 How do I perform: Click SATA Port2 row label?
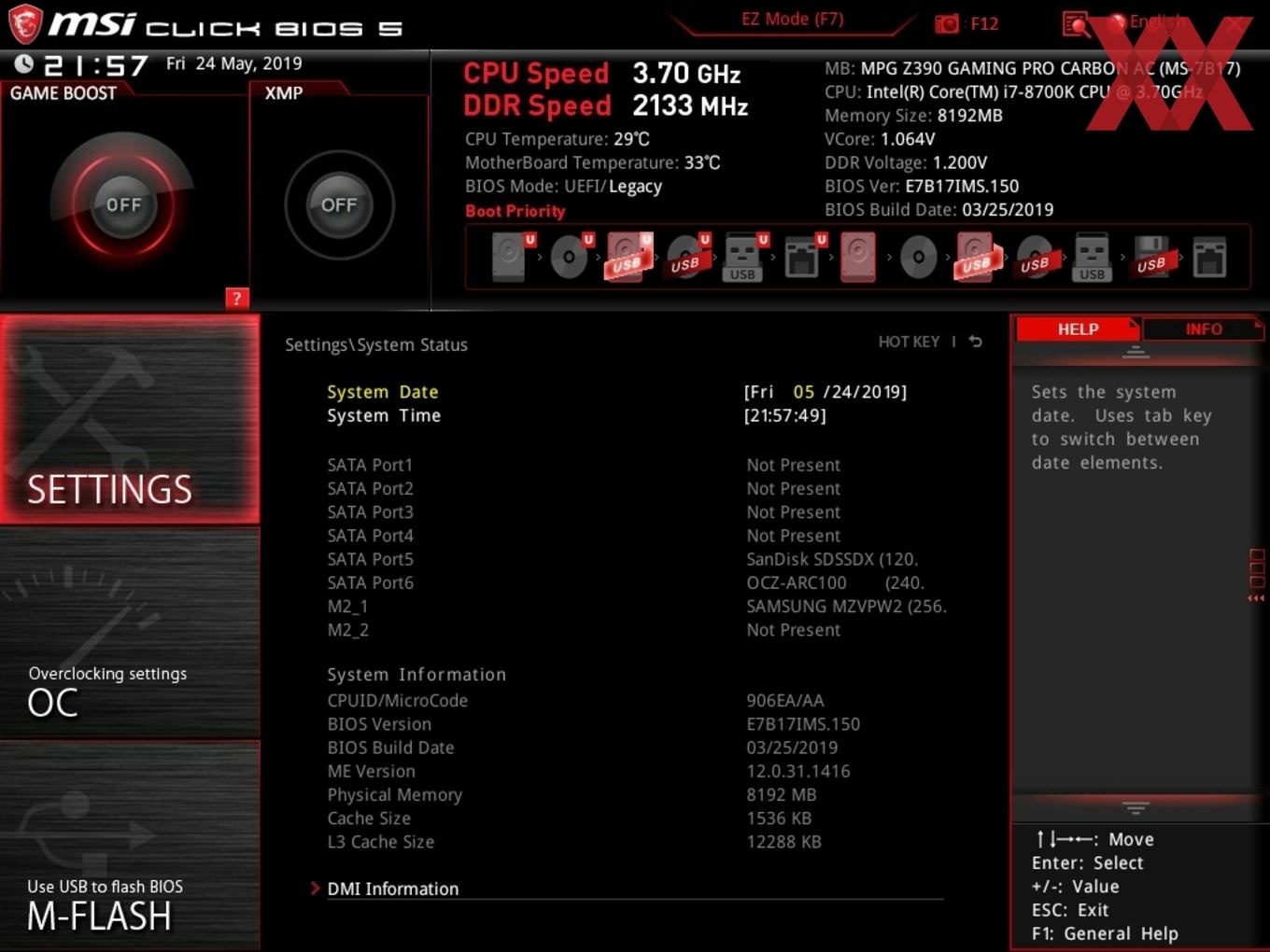(371, 488)
